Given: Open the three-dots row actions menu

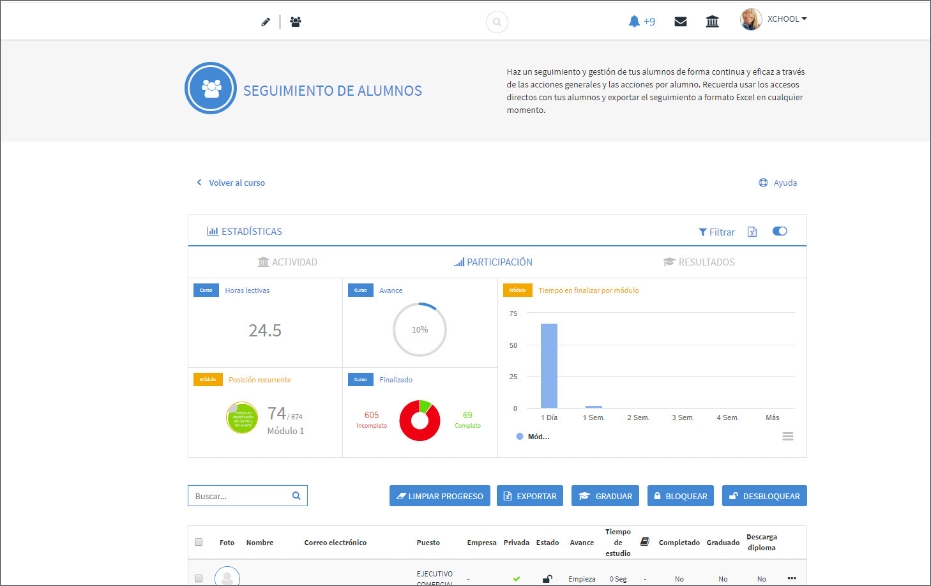Looking at the screenshot, I should coord(791,578).
